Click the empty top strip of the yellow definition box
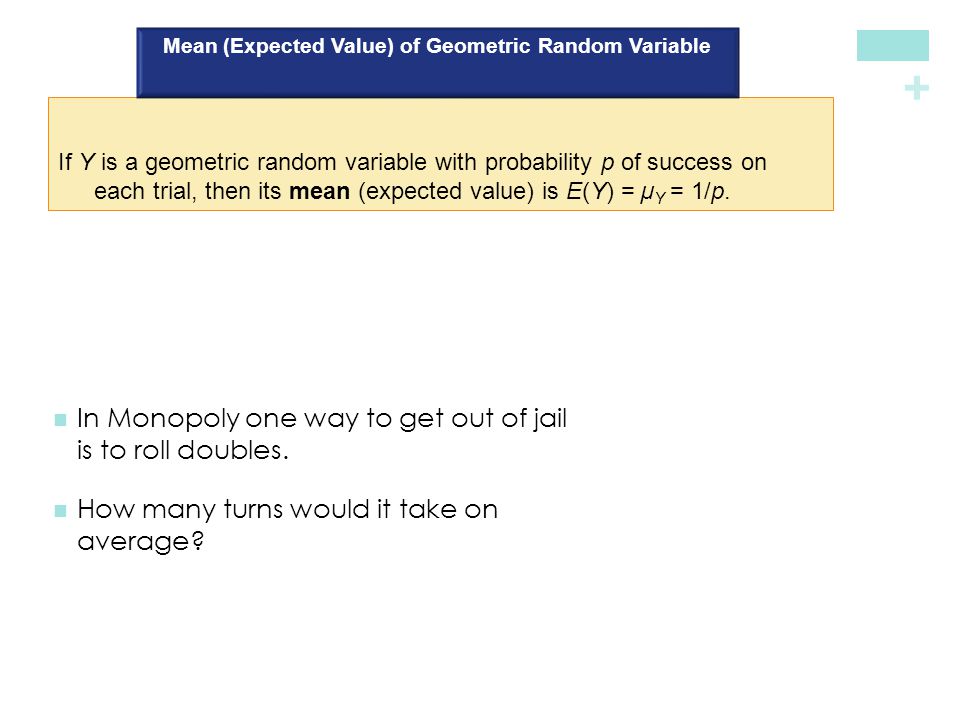 (441, 121)
